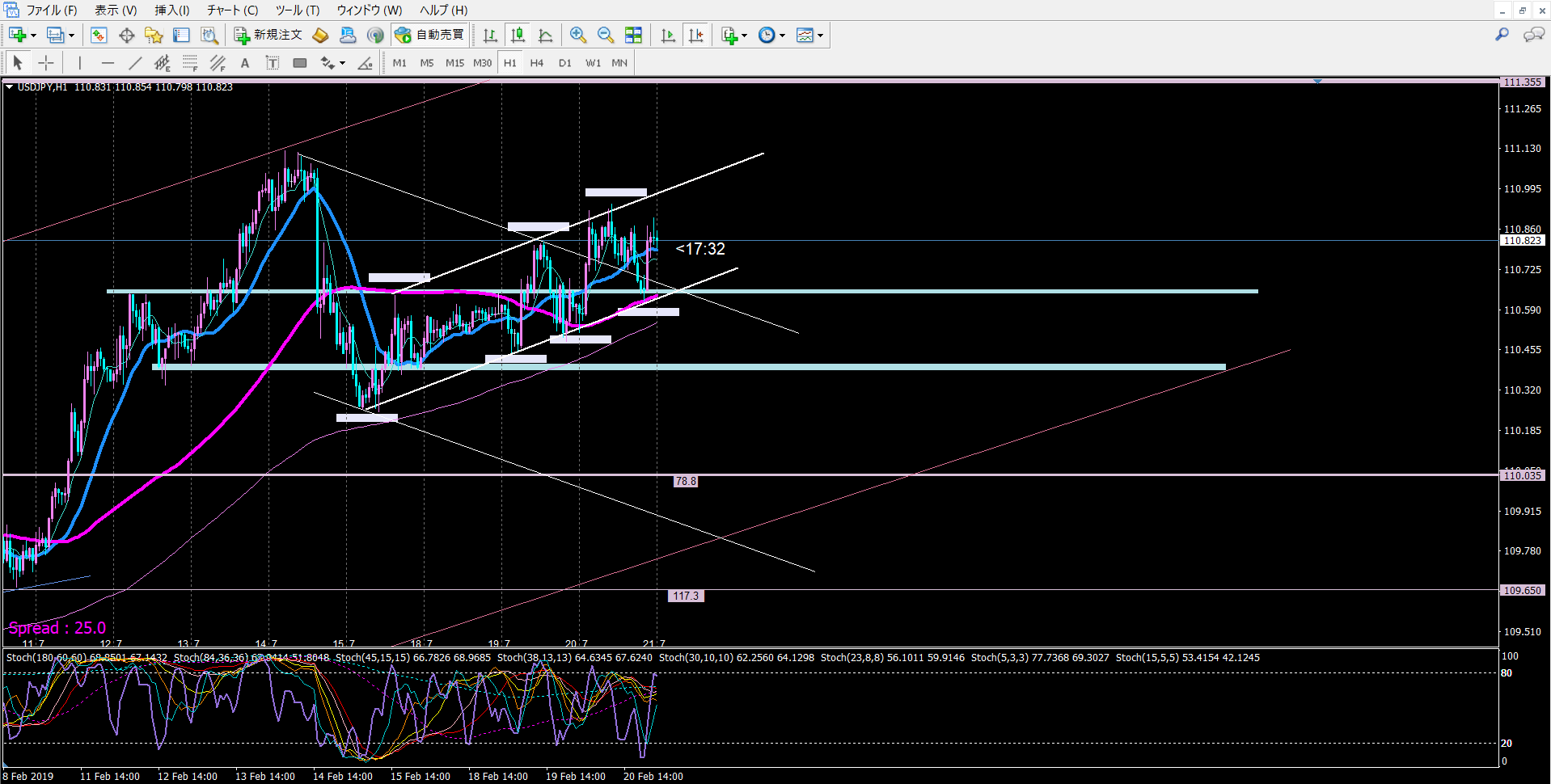
Task: Tile chart windows icon
Action: point(633,35)
